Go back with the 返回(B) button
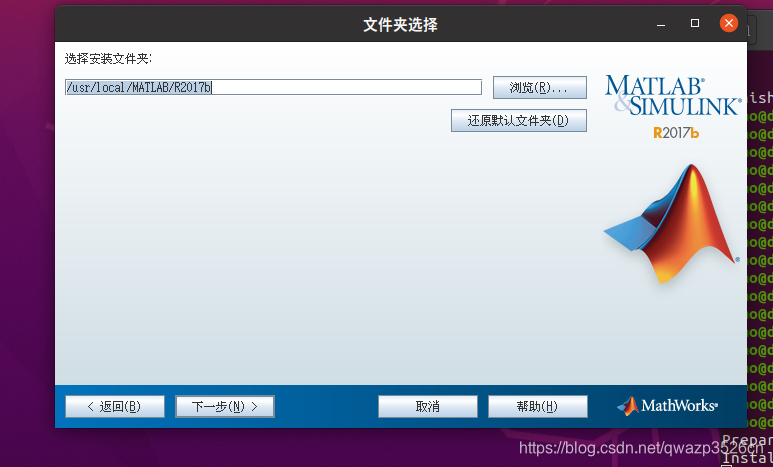The width and height of the screenshot is (773, 467). tap(115, 407)
